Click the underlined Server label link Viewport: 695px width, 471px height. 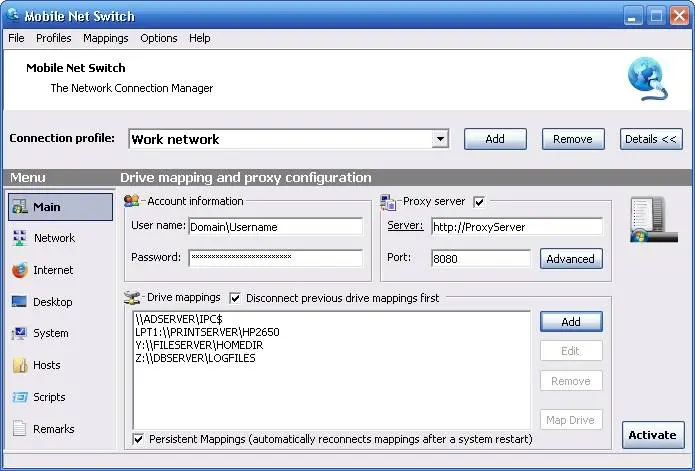point(405,225)
